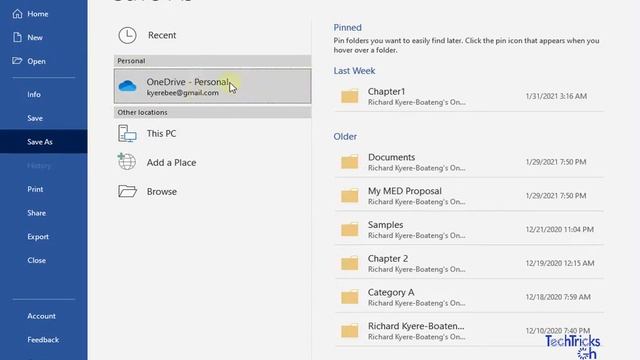Click the Add a Place globe icon
The image size is (640, 360).
pos(127,162)
